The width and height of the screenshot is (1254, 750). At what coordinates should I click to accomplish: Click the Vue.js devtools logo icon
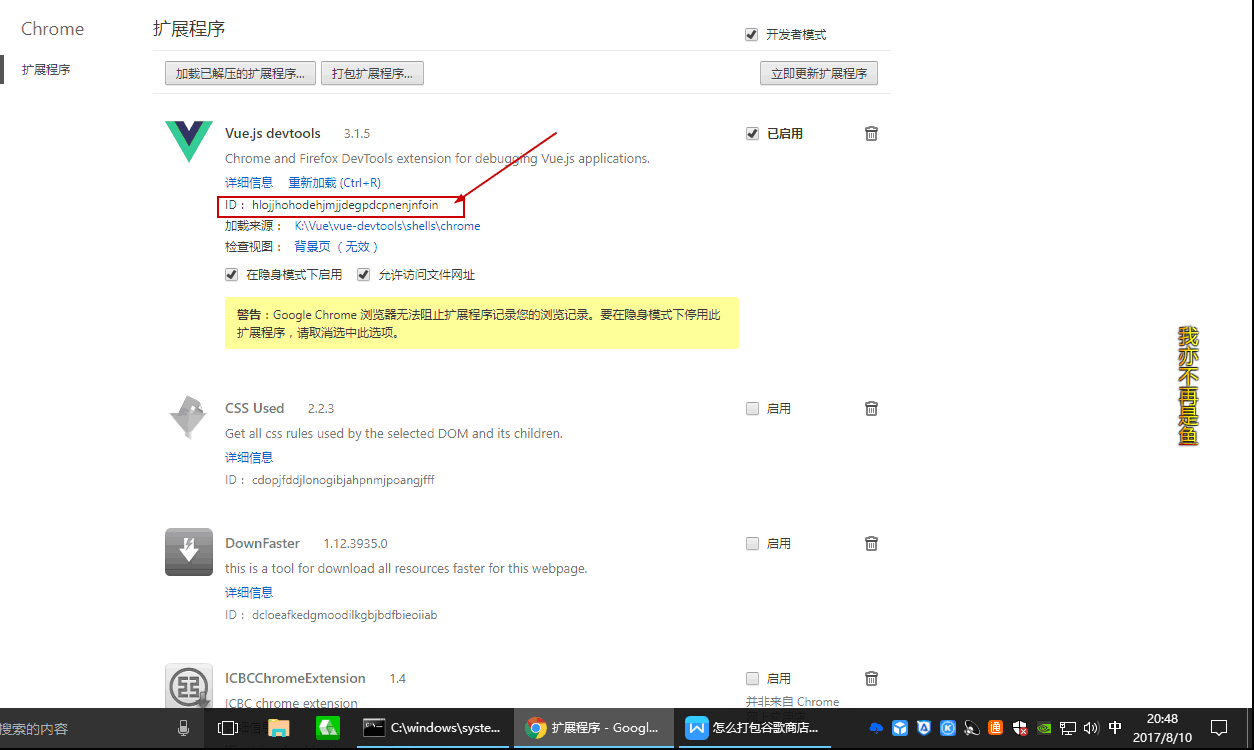click(189, 142)
